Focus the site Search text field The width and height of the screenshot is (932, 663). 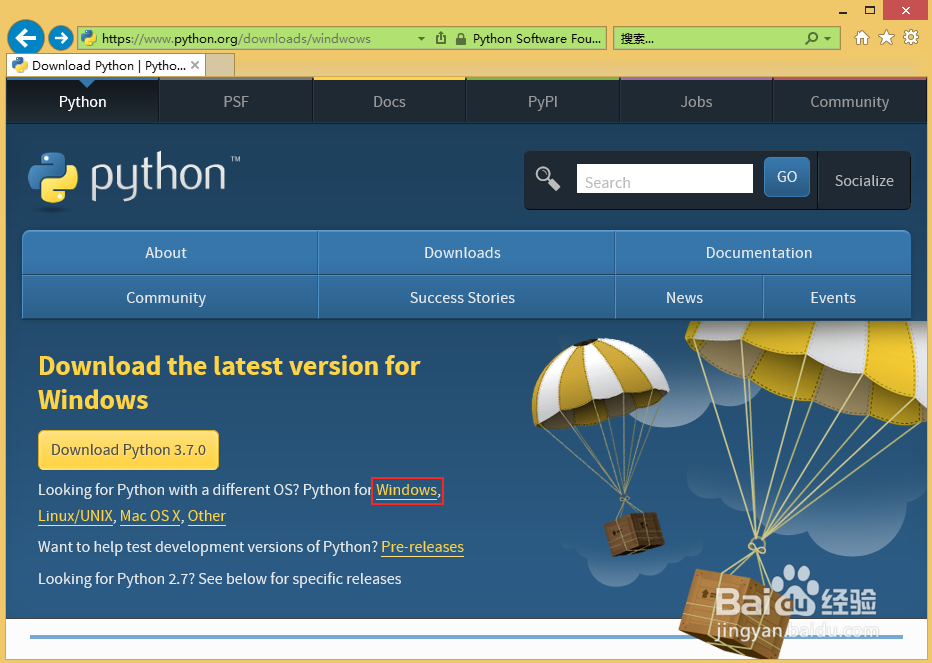[x=665, y=178]
